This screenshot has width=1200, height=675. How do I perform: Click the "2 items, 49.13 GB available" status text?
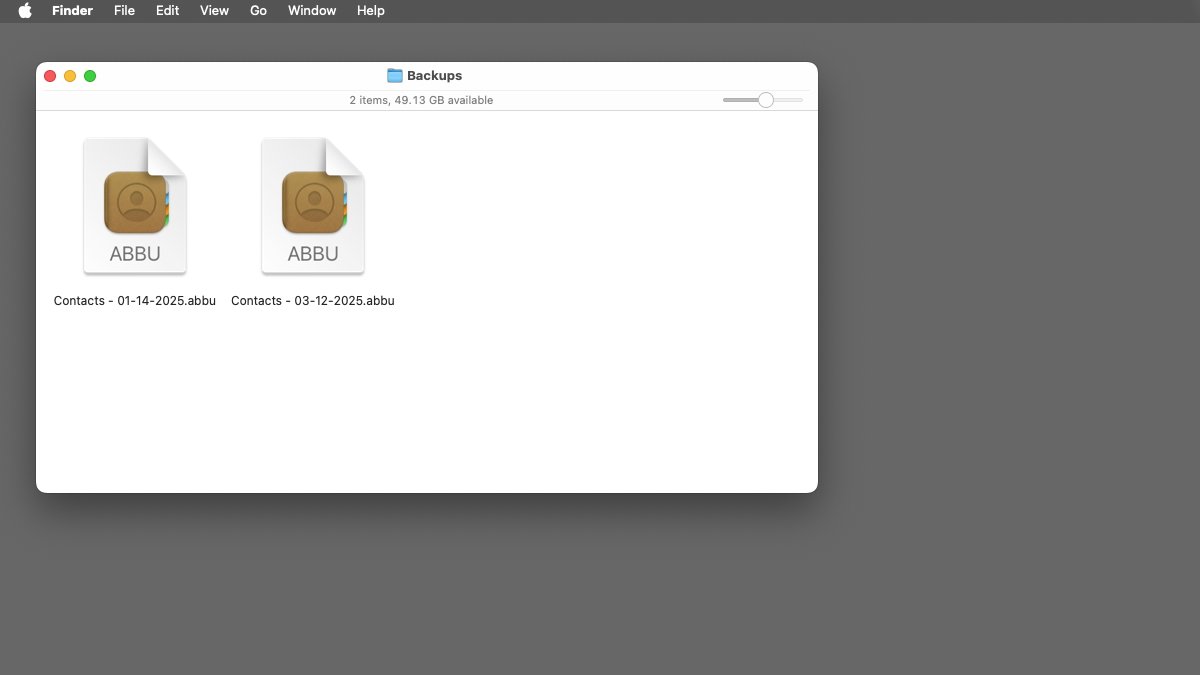point(421,101)
